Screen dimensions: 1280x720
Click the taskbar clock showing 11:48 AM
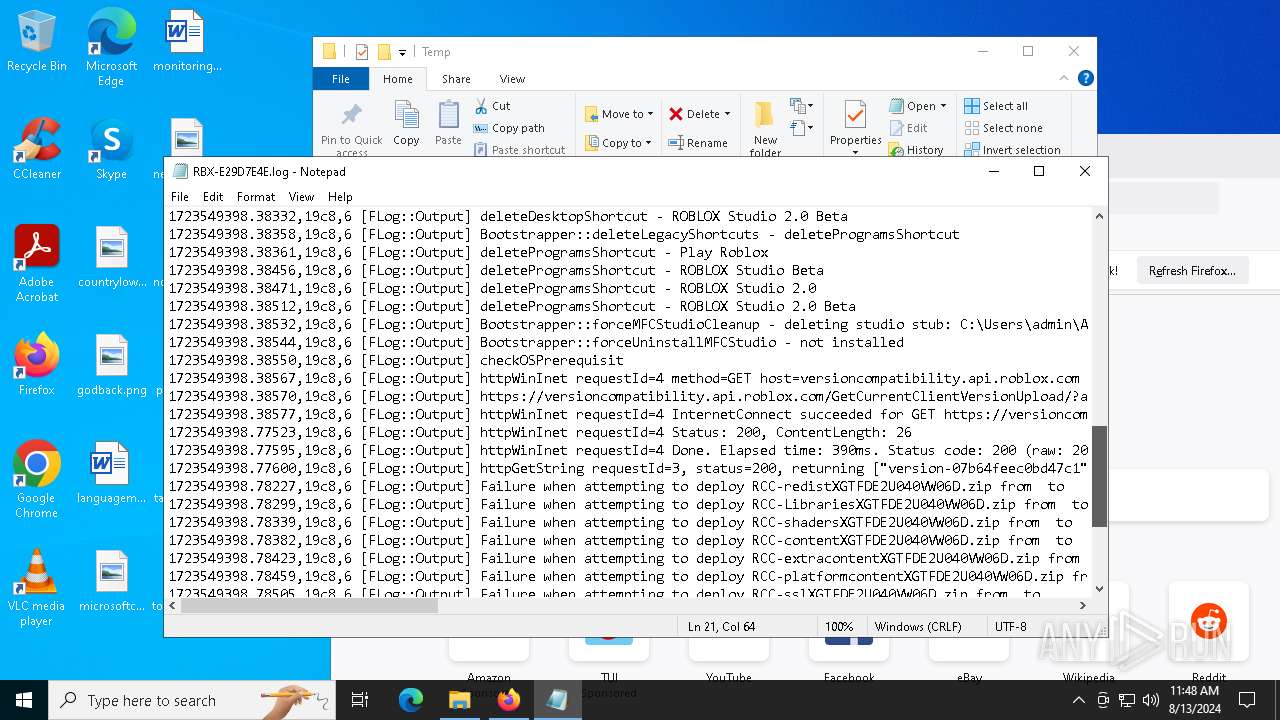(x=1195, y=700)
